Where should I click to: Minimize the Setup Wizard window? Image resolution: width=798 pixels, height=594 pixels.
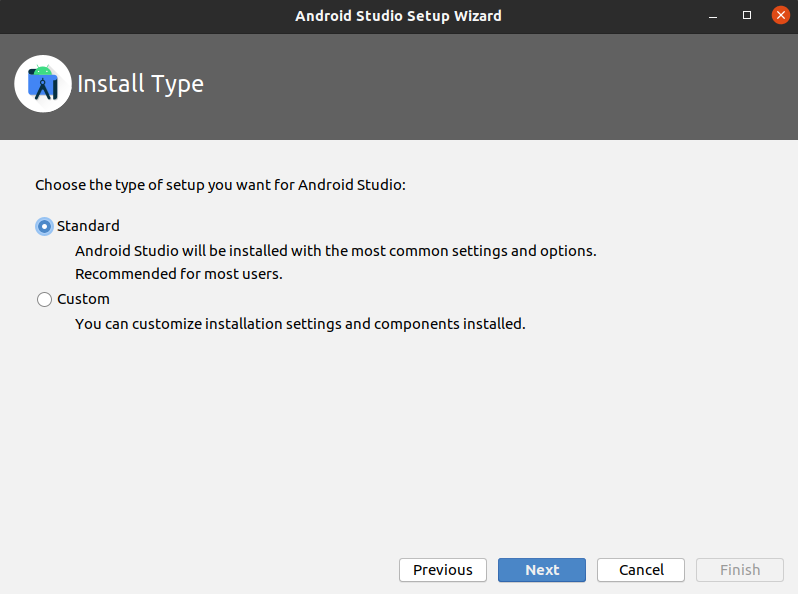coord(713,16)
